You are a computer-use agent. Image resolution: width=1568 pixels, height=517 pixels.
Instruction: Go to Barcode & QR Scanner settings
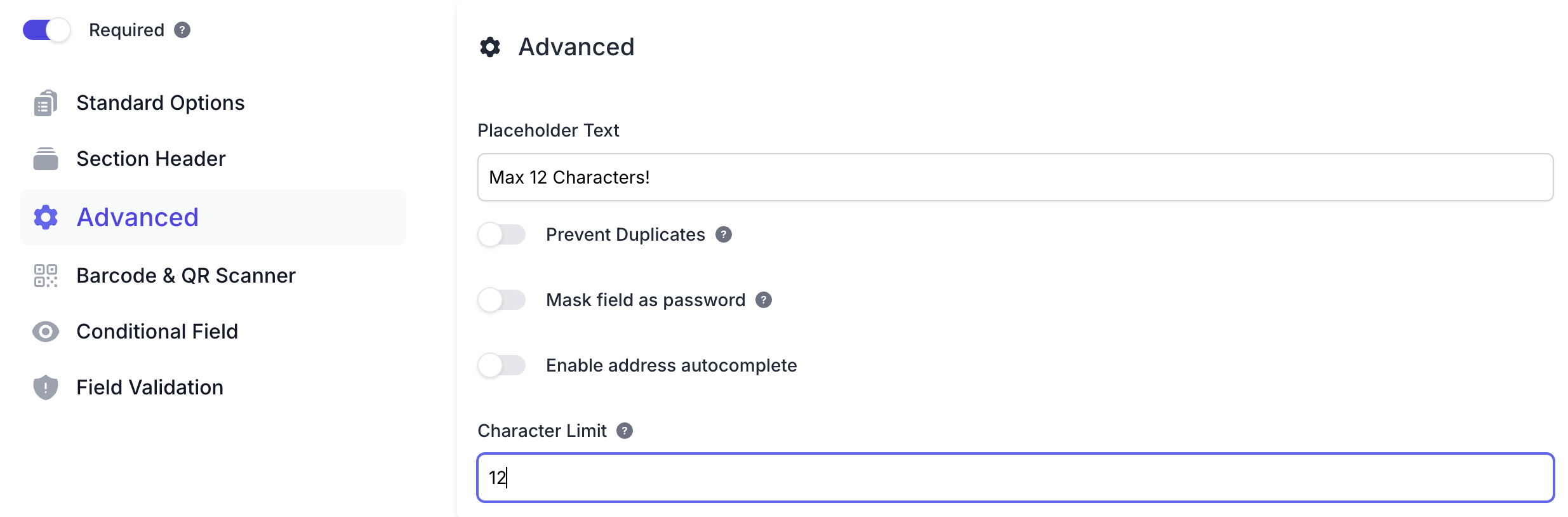[185, 276]
